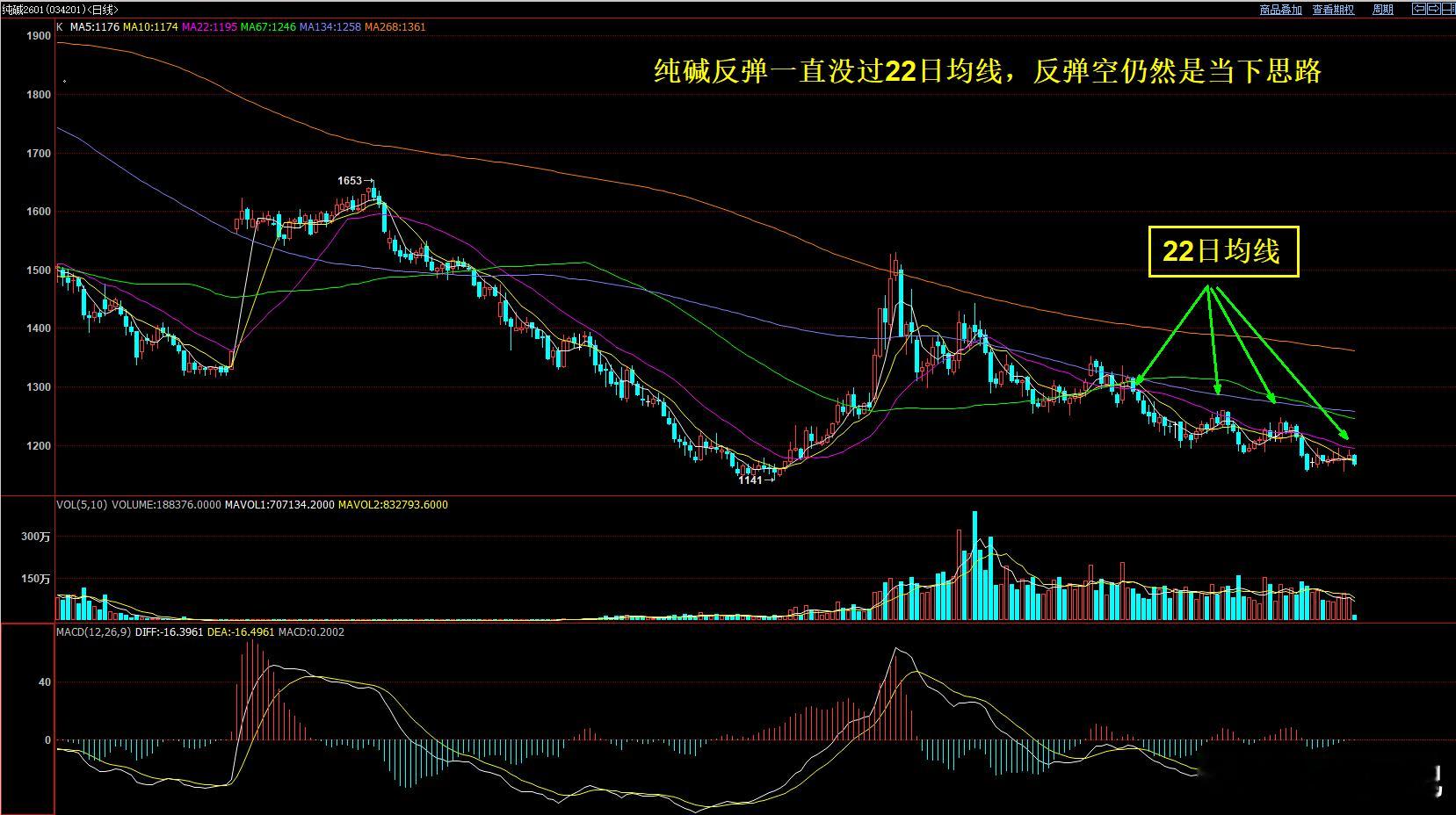The height and width of the screenshot is (815, 1456).
Task: Open the 商品叠加 overlay selector
Action: (x=1279, y=9)
